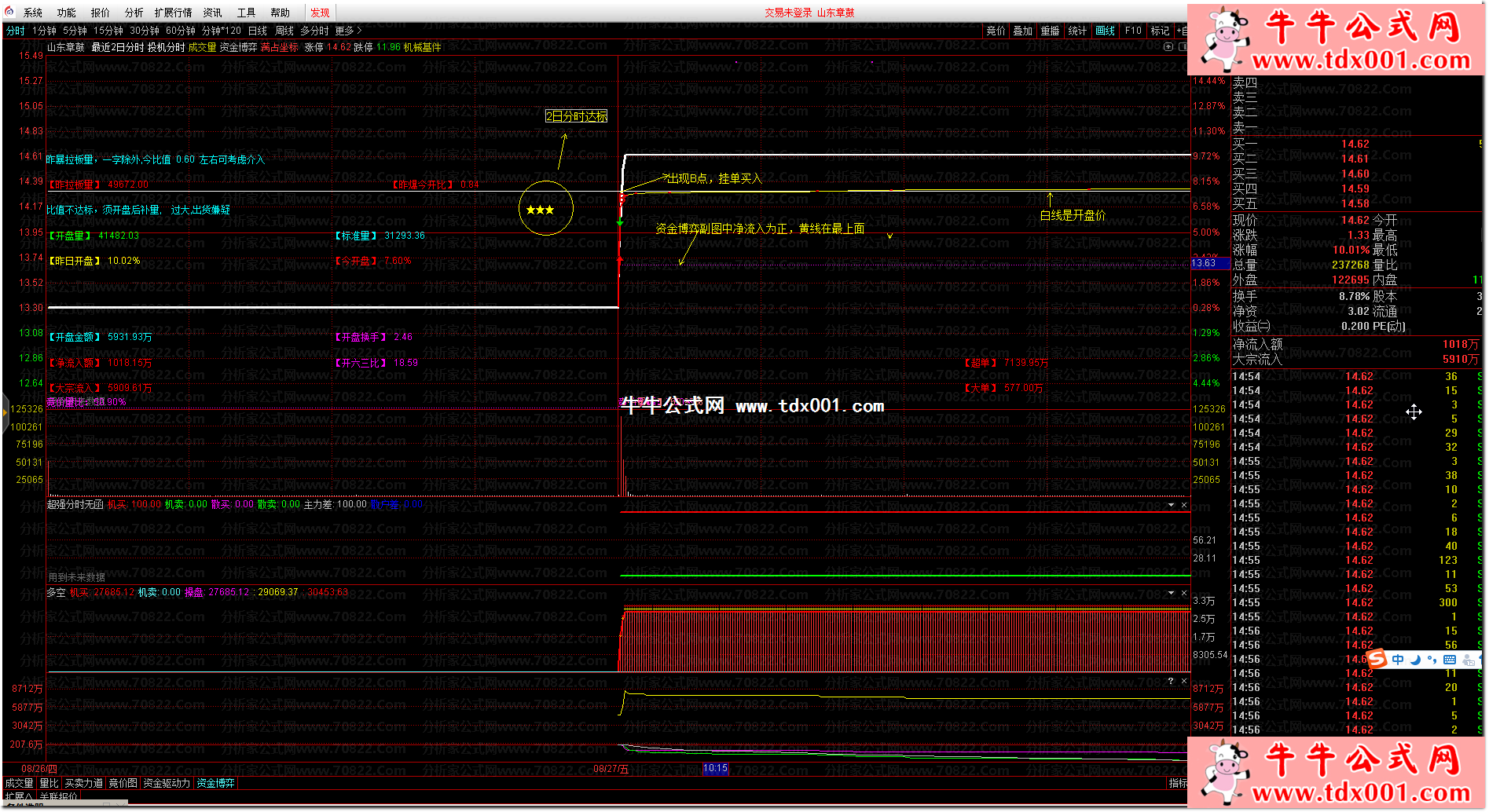Select the 成交量 bottom tab
This screenshot has width=1489, height=812.
[19, 783]
